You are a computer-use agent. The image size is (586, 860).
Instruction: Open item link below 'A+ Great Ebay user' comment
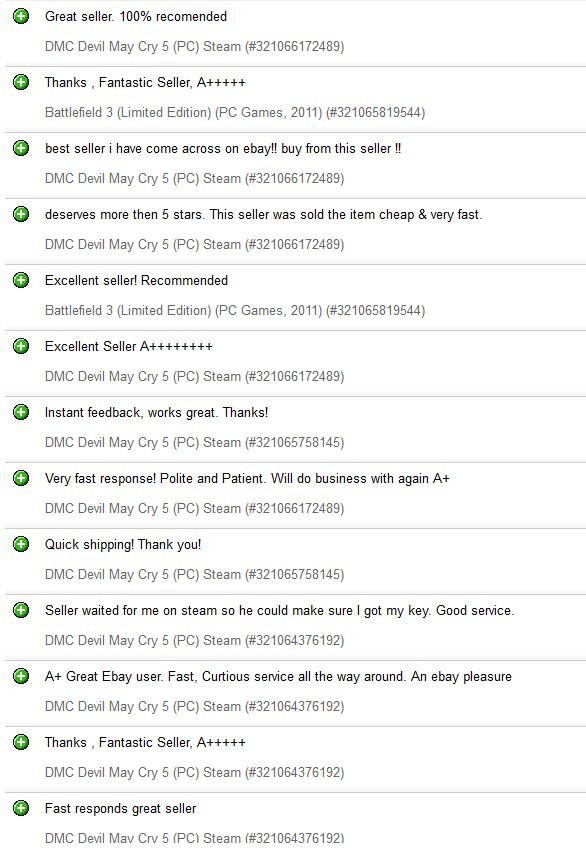pos(194,706)
